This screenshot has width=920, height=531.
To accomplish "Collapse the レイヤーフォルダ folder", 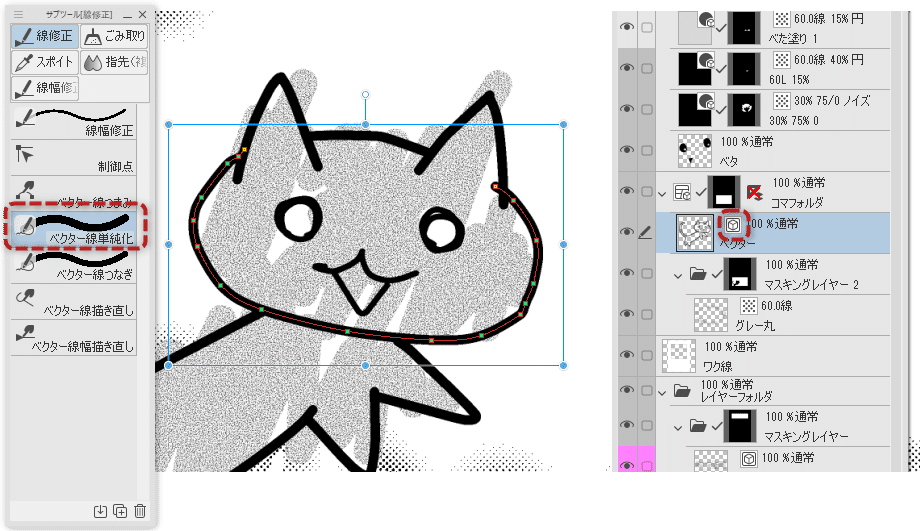I will coord(663,391).
